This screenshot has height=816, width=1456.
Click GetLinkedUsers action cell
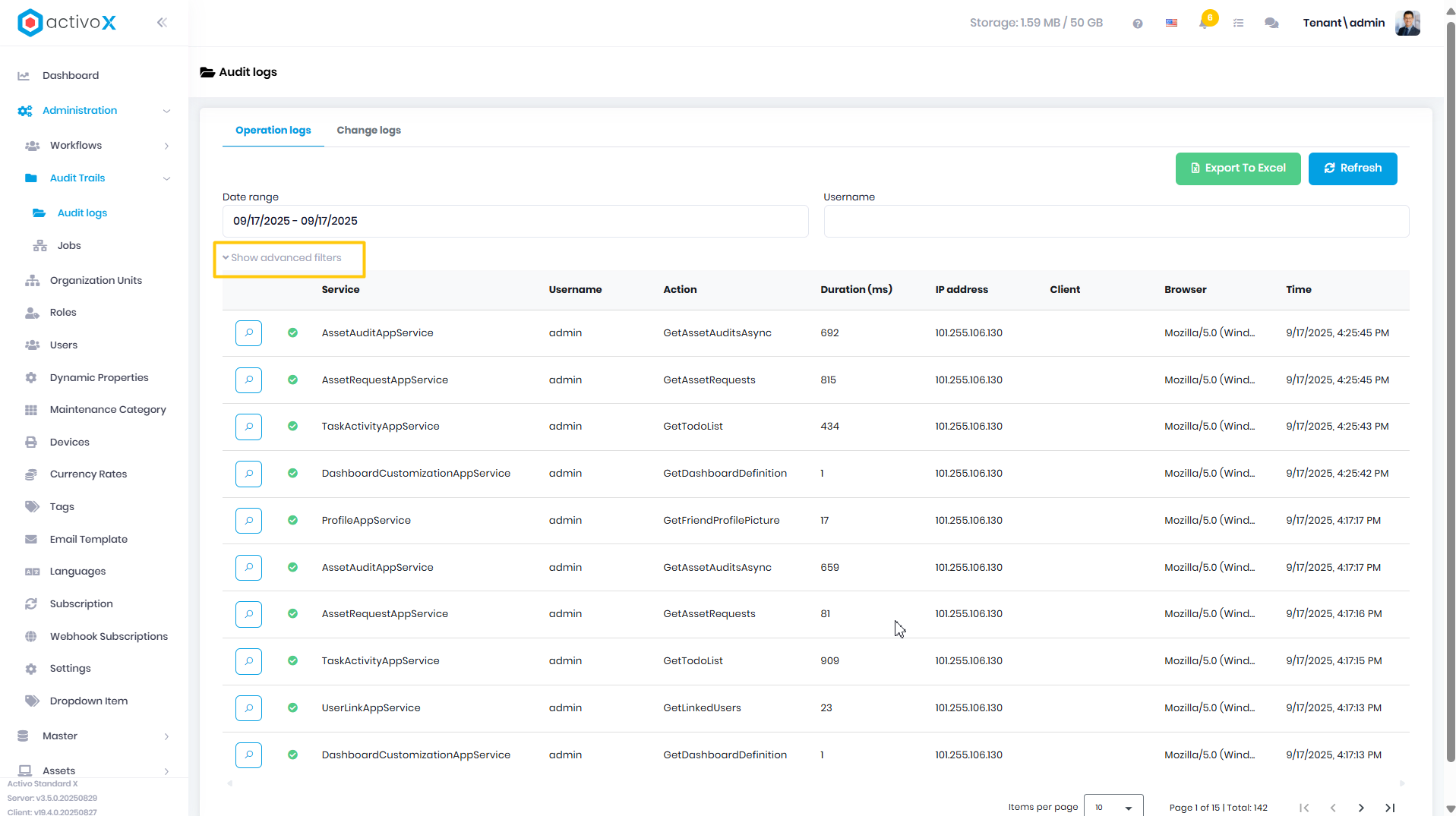(702, 708)
